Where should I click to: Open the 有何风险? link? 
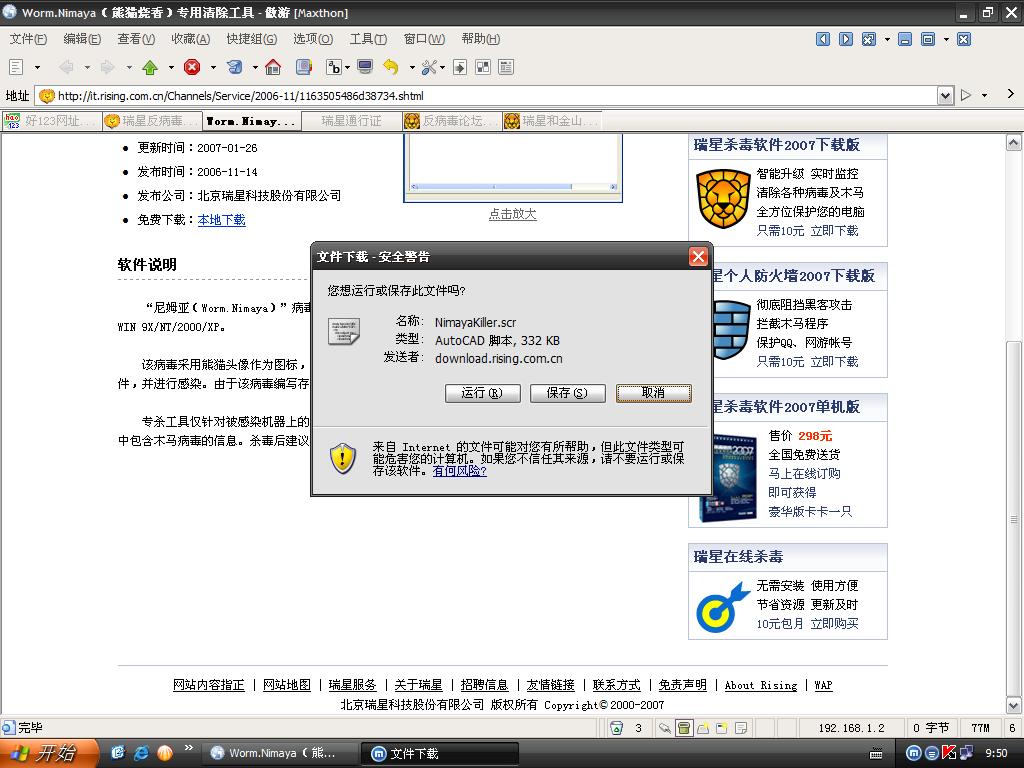coord(460,470)
